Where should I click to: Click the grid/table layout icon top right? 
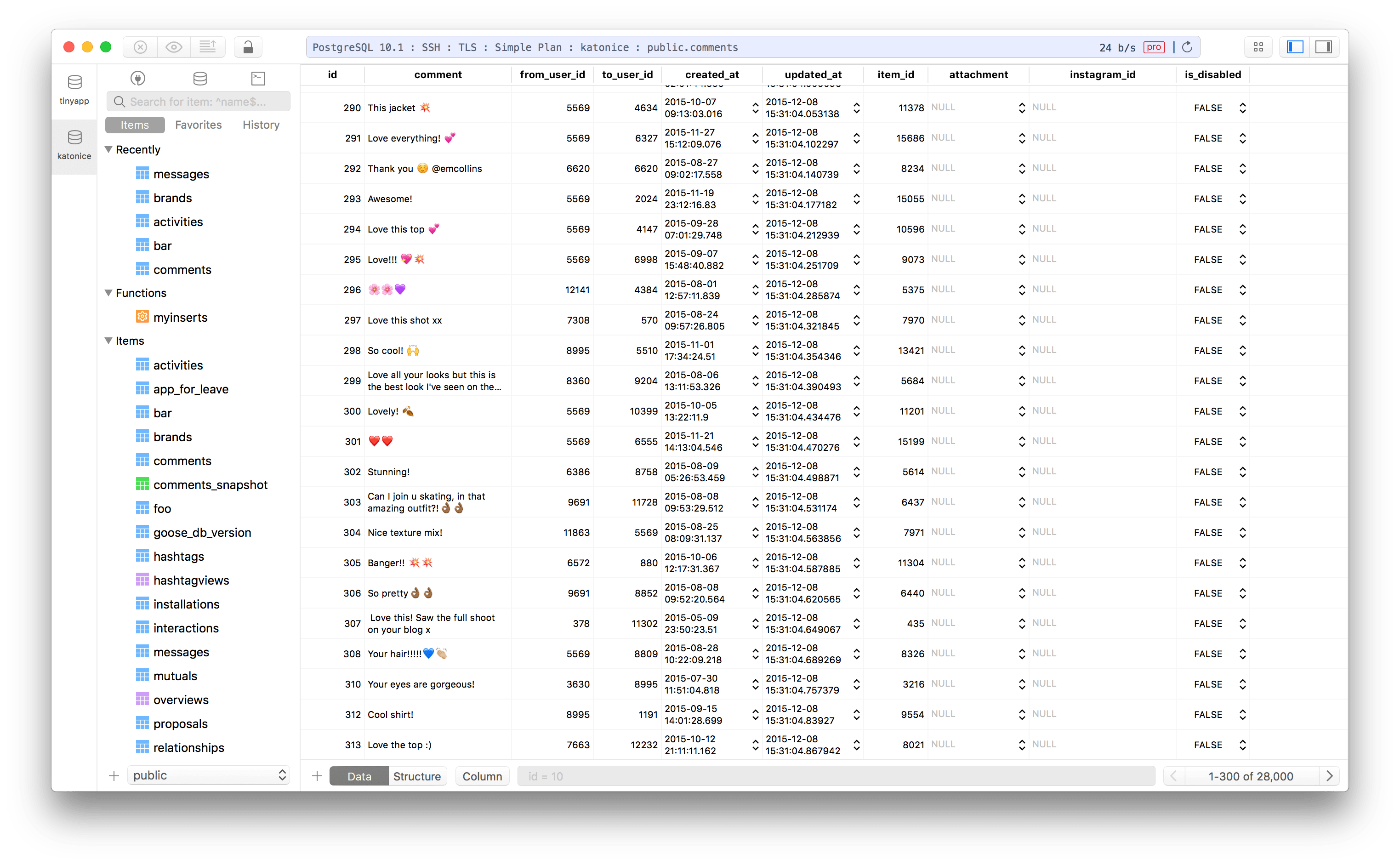click(x=1258, y=47)
